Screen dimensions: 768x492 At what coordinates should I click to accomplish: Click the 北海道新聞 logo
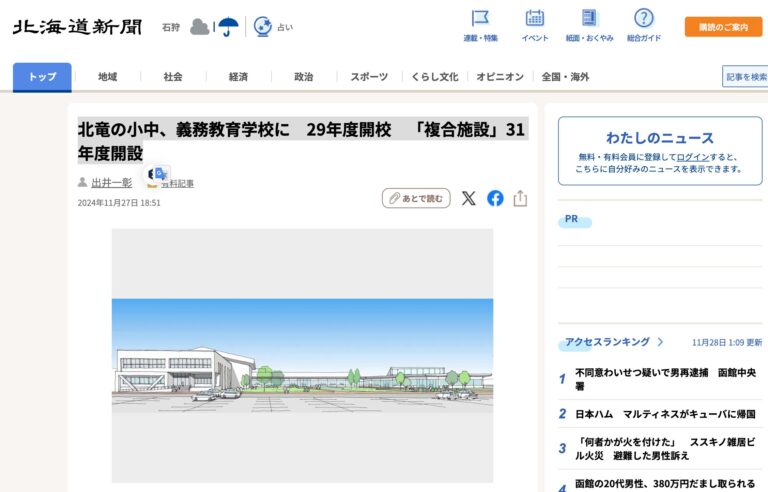(x=78, y=27)
